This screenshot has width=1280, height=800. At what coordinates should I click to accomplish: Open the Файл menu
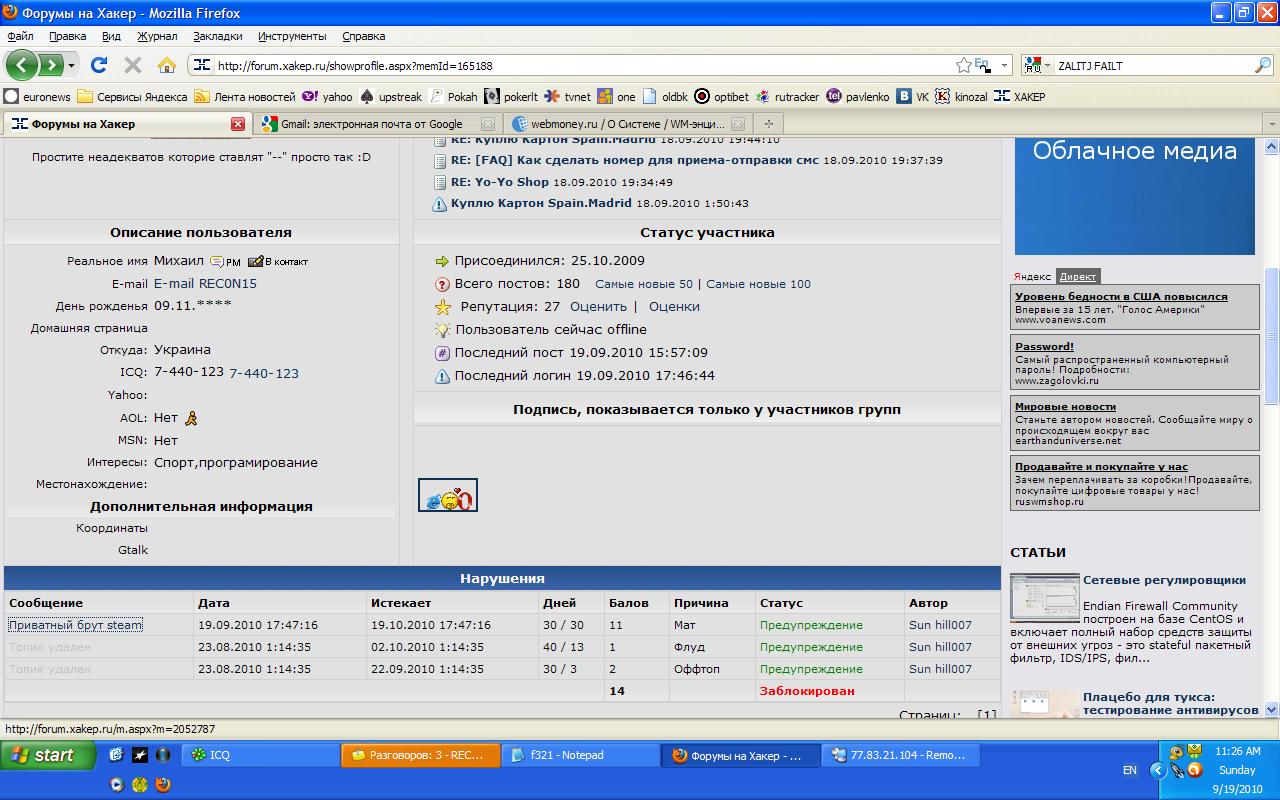pyautogui.click(x=20, y=36)
